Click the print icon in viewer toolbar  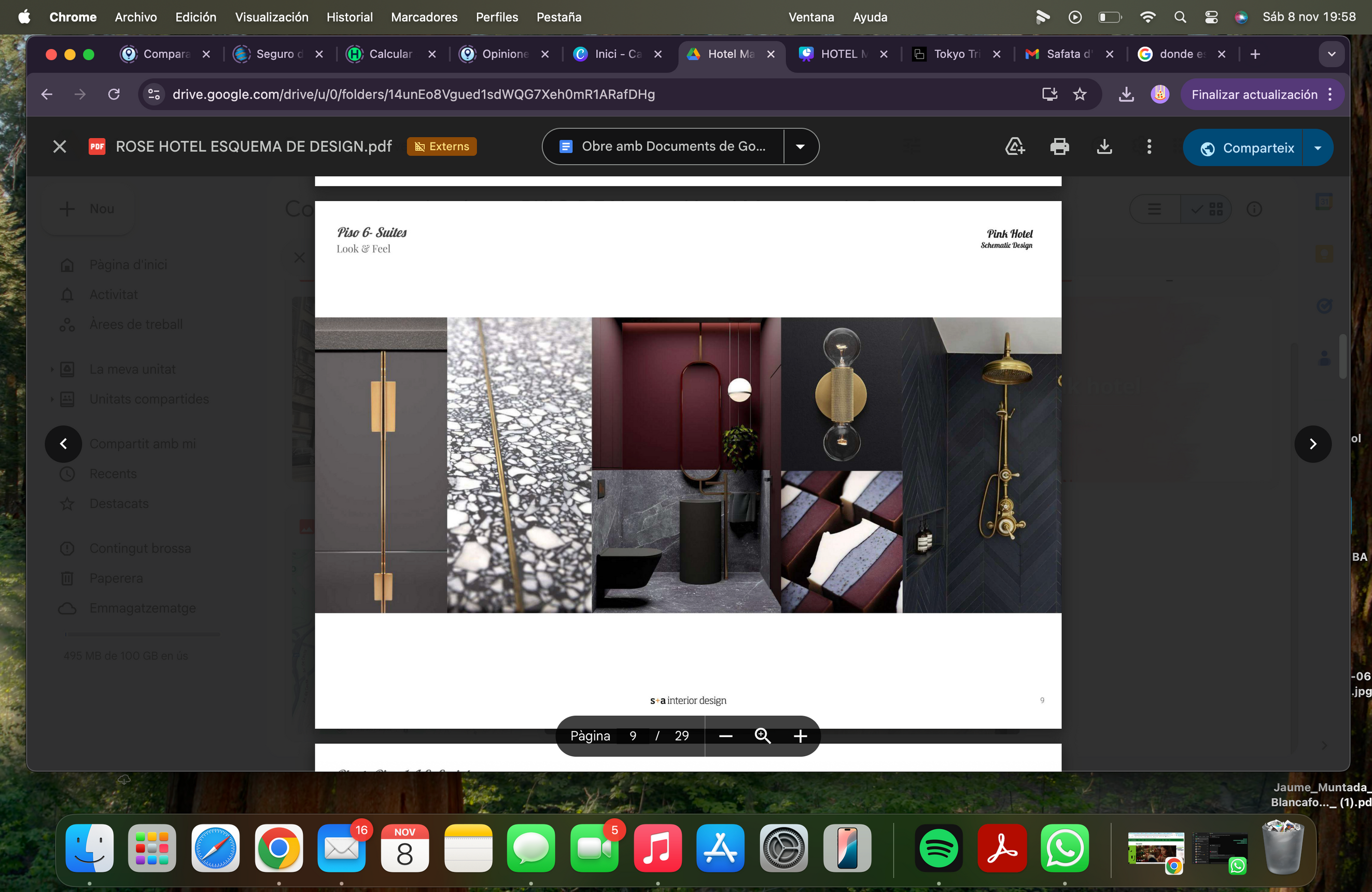pos(1059,147)
